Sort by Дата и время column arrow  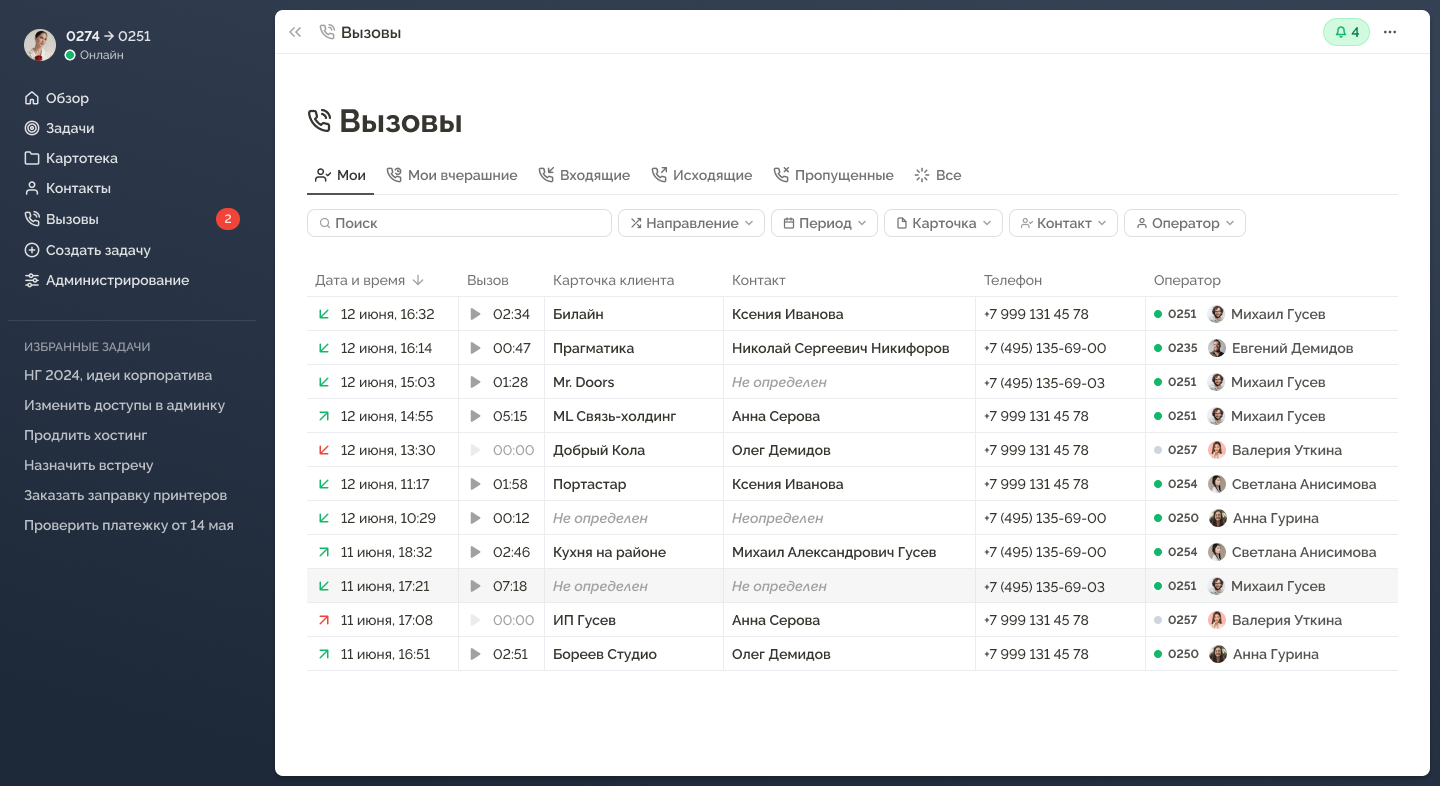[418, 280]
